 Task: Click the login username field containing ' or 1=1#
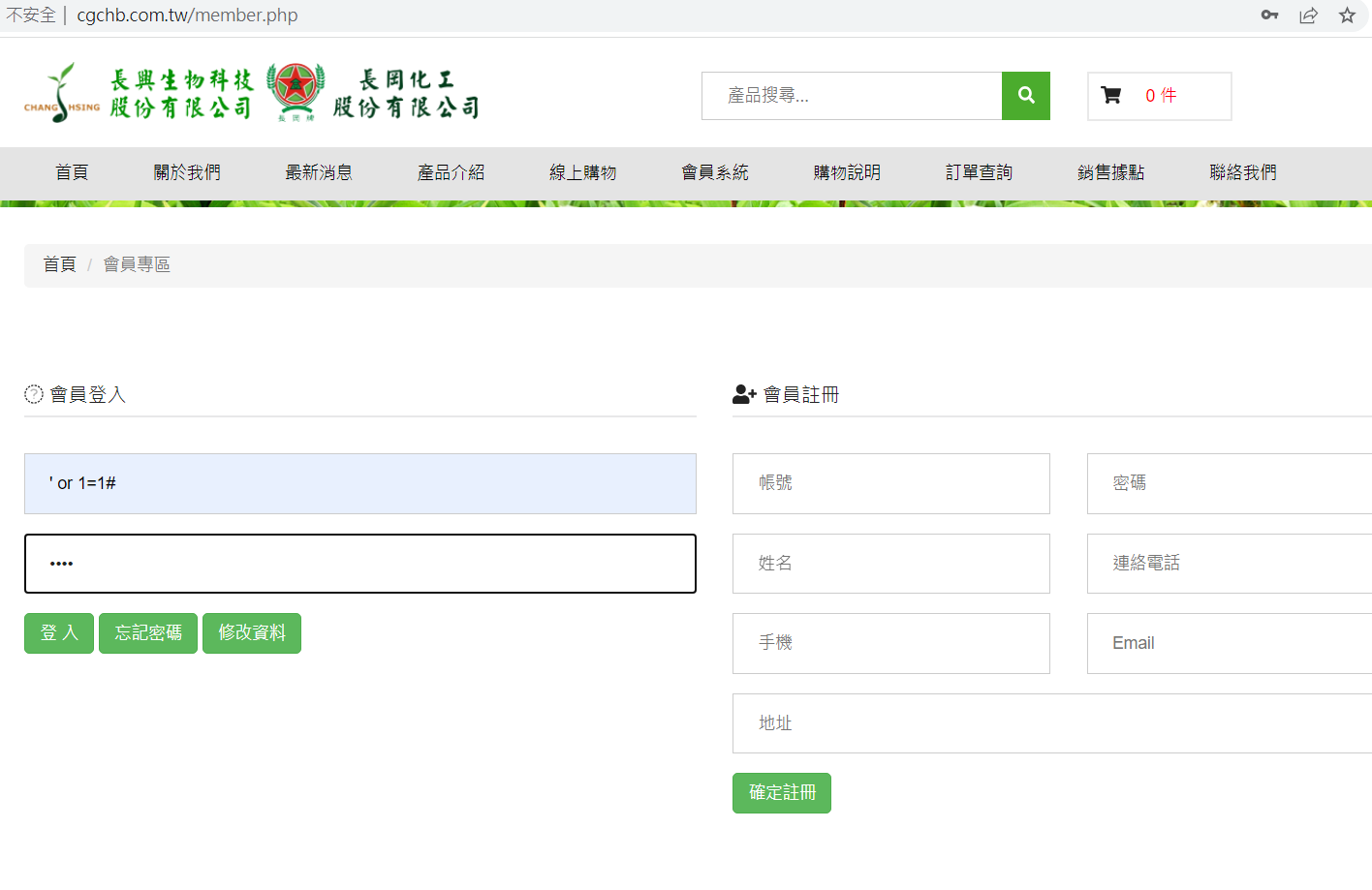click(x=360, y=483)
